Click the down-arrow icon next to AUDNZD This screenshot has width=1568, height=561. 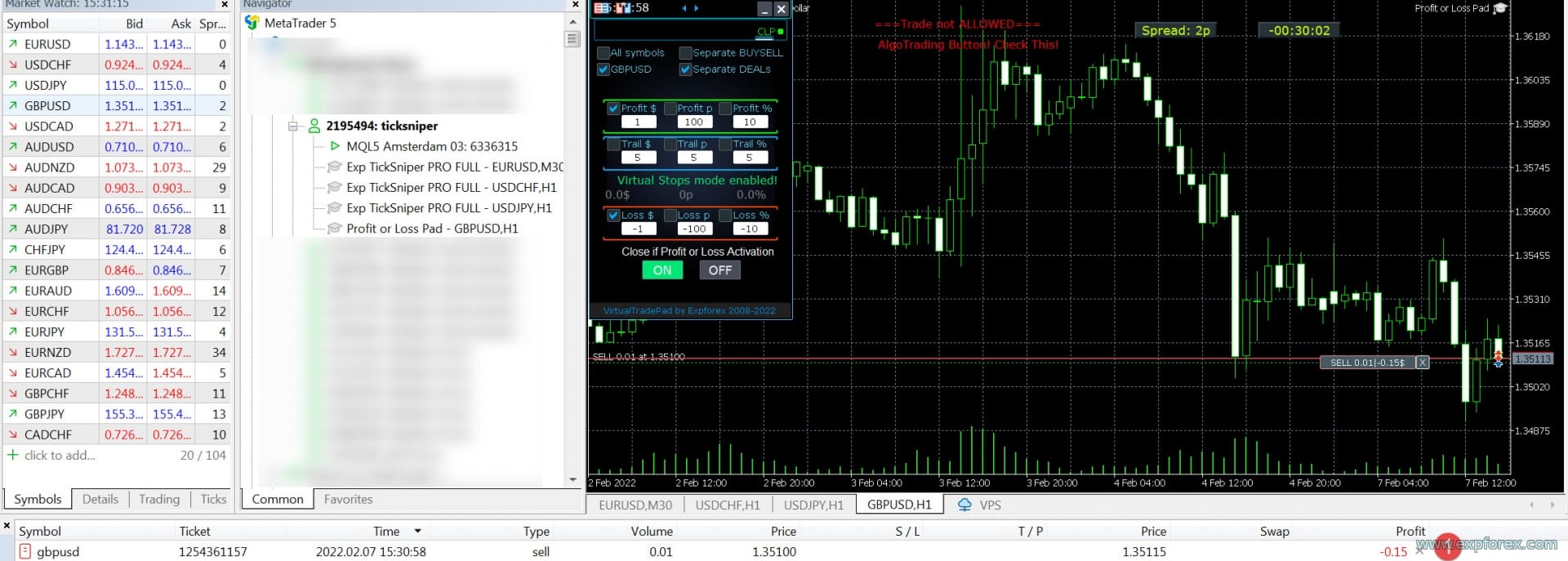12,167
